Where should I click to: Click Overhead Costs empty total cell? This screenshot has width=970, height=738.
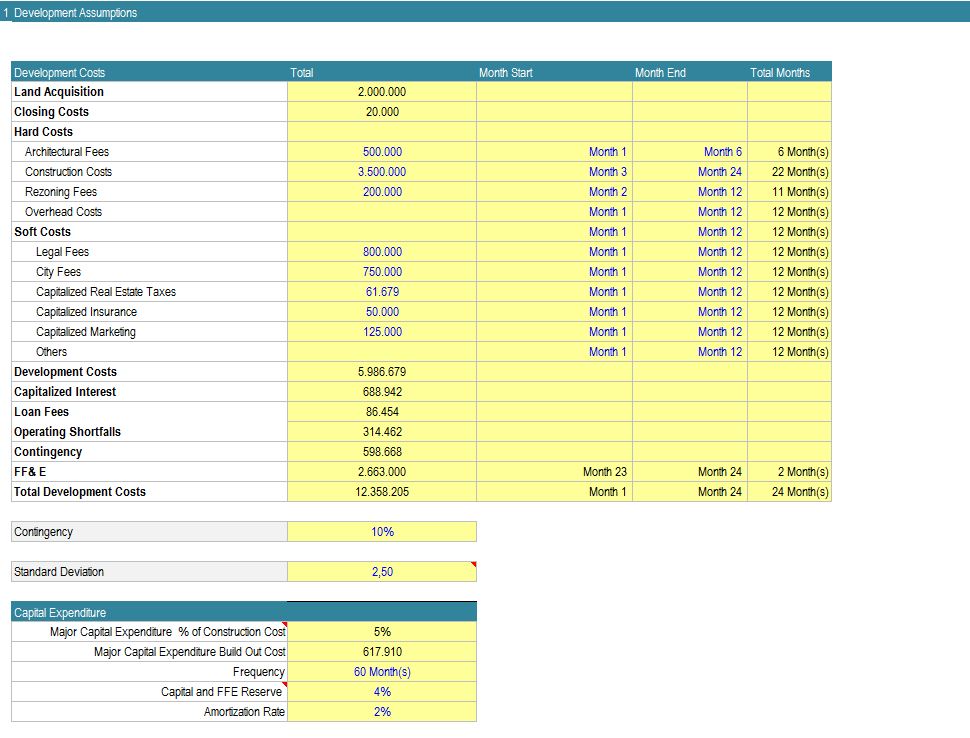pos(382,212)
